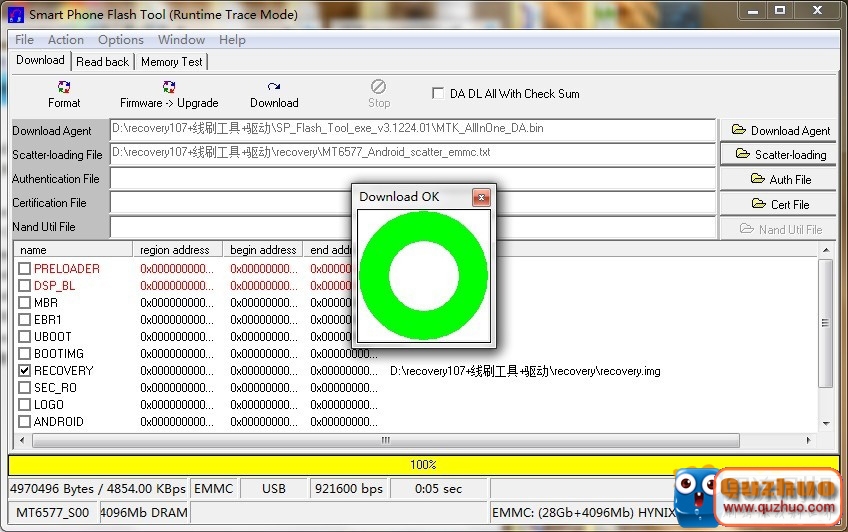Click the green circle in Download OK dialog
The width and height of the screenshot is (848, 532).
pyautogui.click(x=423, y=275)
